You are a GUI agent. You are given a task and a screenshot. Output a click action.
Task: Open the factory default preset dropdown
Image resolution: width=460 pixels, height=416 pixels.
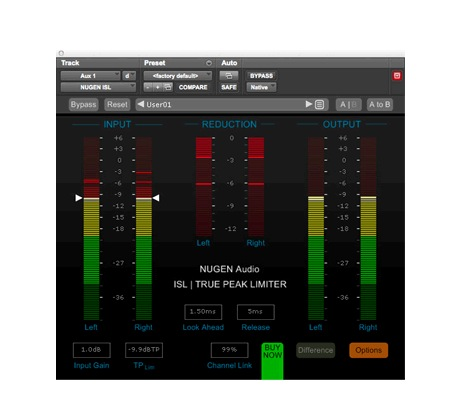tap(178, 76)
